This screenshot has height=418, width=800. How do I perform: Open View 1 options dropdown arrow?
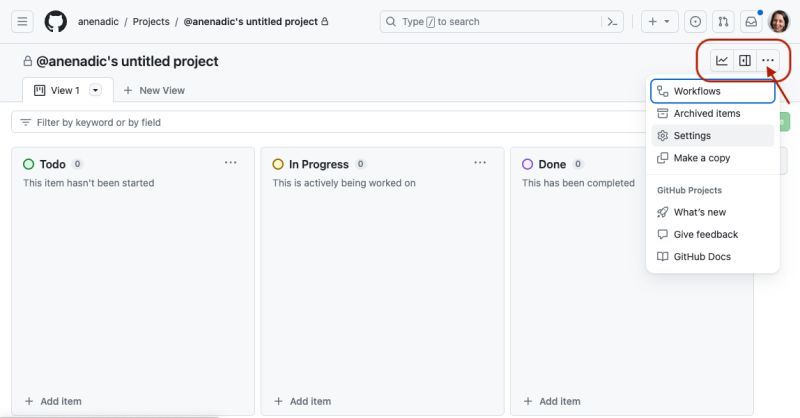95,90
